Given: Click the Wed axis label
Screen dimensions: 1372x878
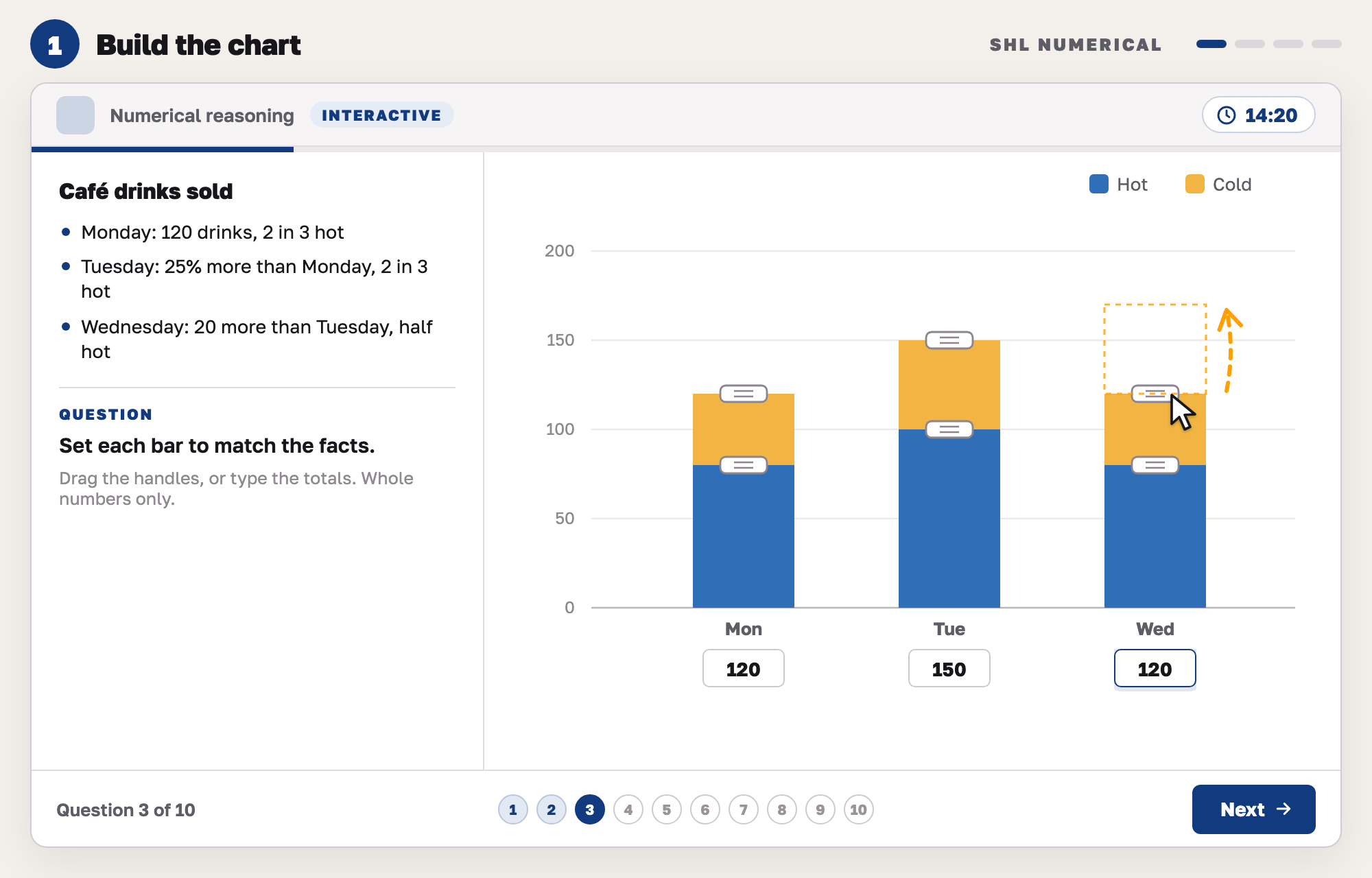Looking at the screenshot, I should pyautogui.click(x=1155, y=629).
